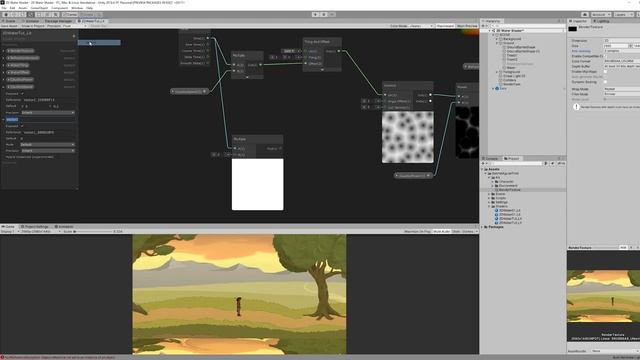Click the Step frame button
This screenshot has width=640, height=360.
(x=332, y=15)
